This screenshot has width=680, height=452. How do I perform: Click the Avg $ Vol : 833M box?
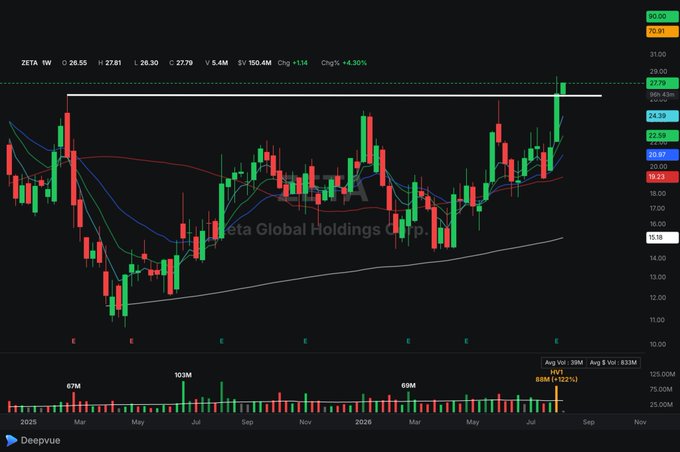click(613, 363)
